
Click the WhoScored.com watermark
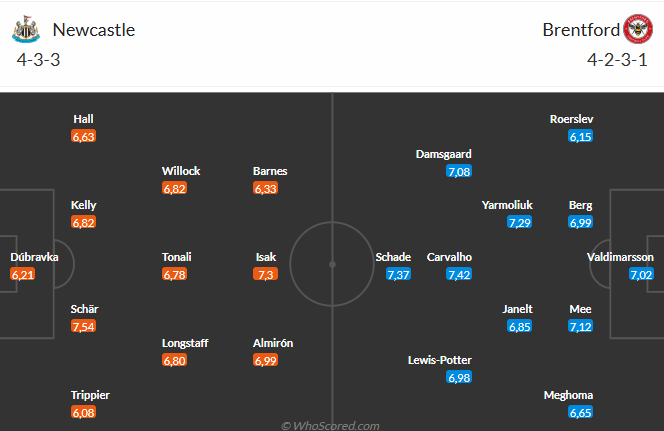(330, 425)
